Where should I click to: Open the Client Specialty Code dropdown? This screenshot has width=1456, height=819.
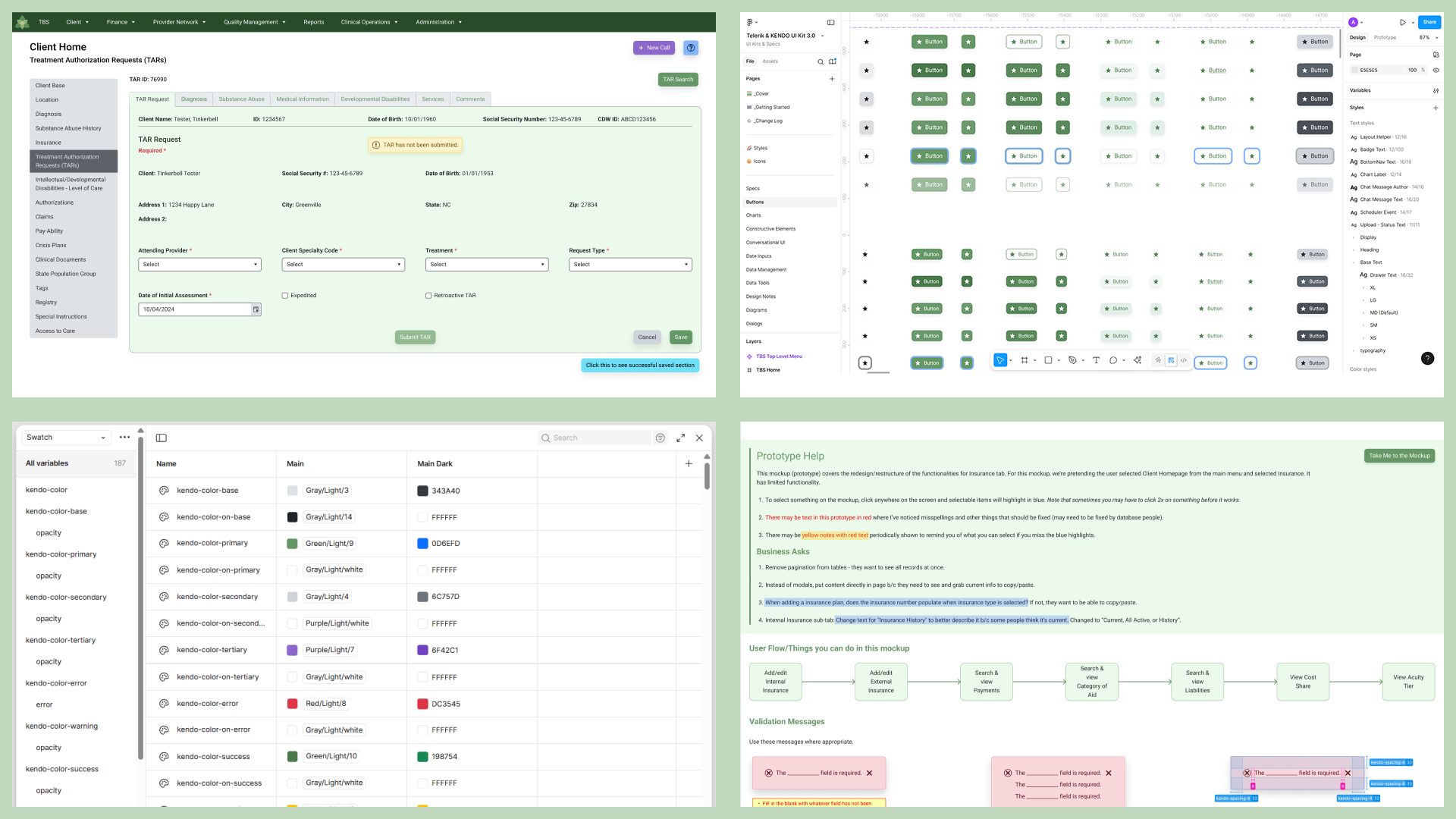(344, 265)
